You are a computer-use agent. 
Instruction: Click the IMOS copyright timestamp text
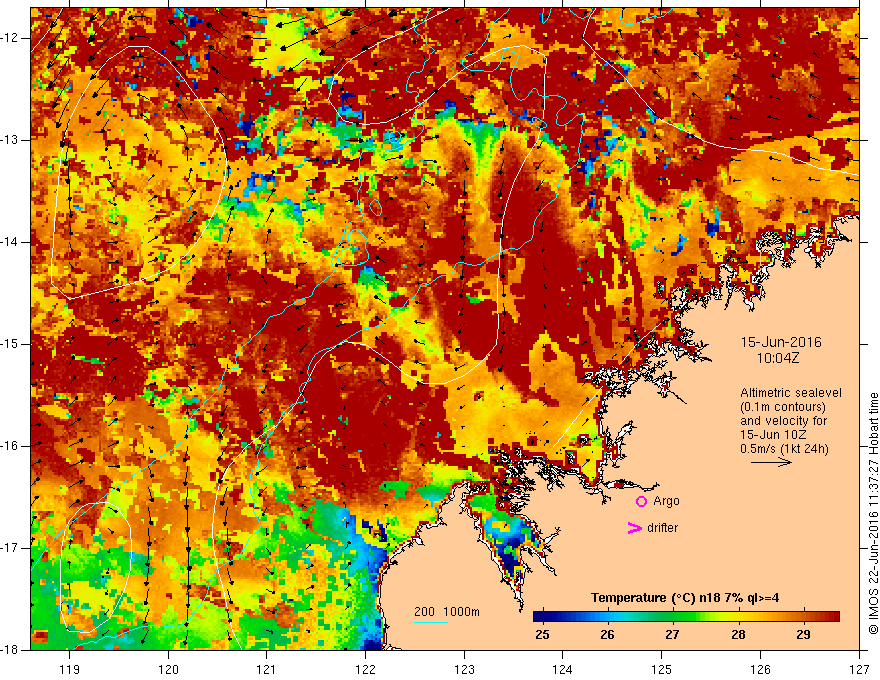pos(873,514)
